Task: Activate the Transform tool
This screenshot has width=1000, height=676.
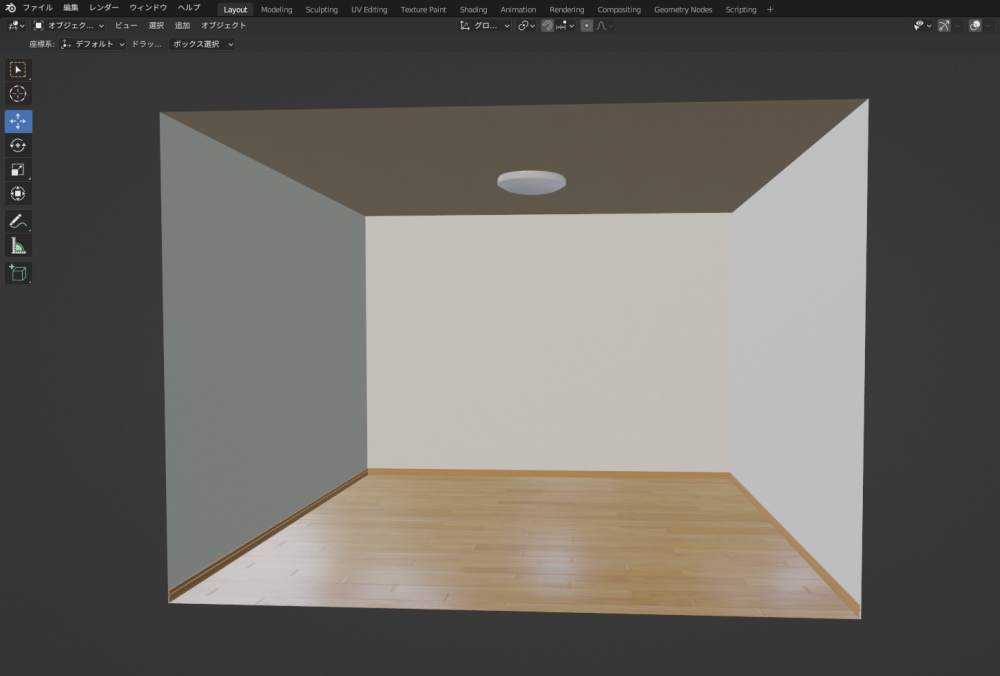Action: [18, 193]
